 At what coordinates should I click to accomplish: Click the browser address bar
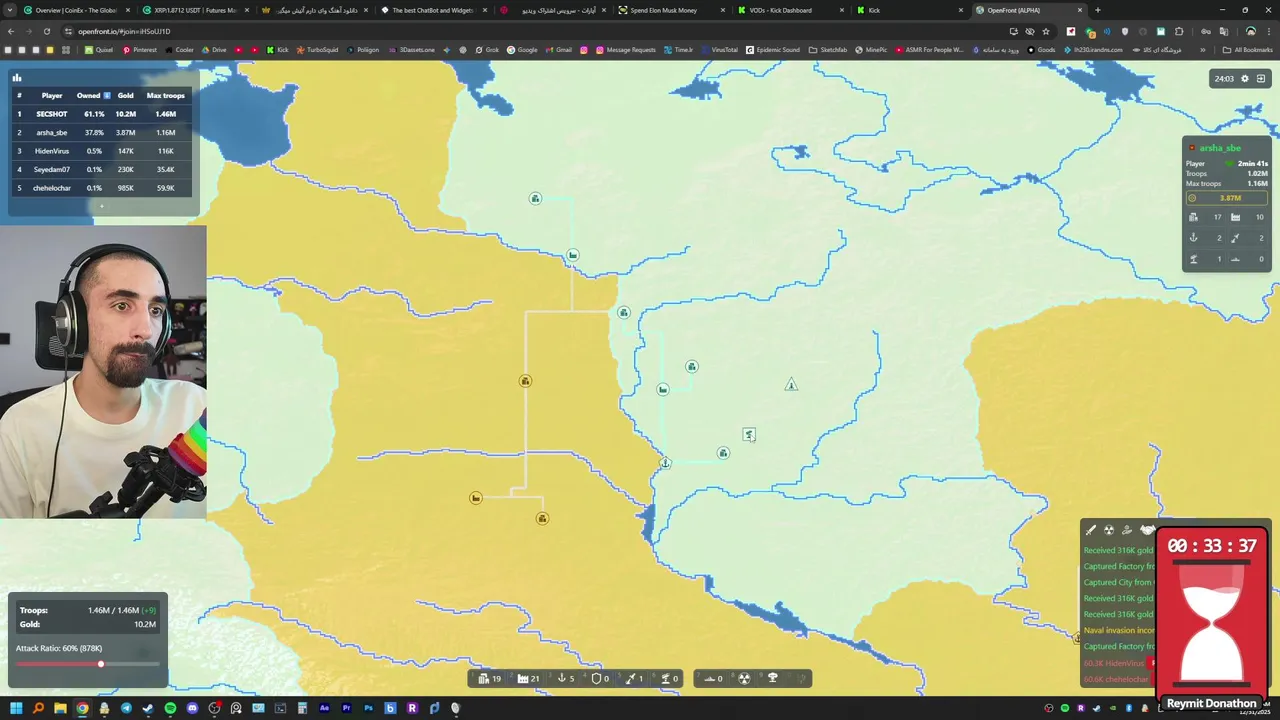[540, 31]
